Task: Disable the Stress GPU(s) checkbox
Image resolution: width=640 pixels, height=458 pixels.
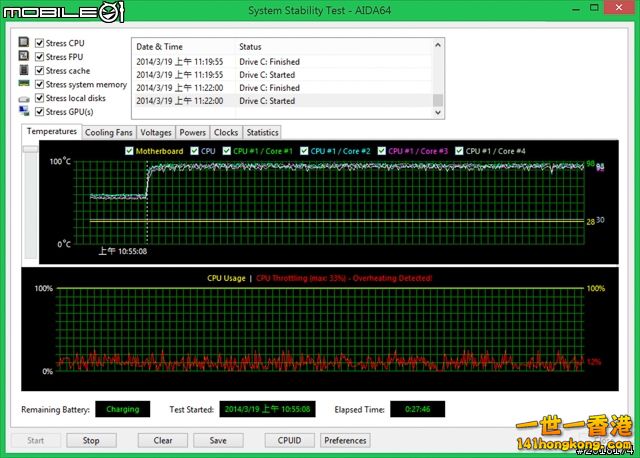Action: pos(40,111)
